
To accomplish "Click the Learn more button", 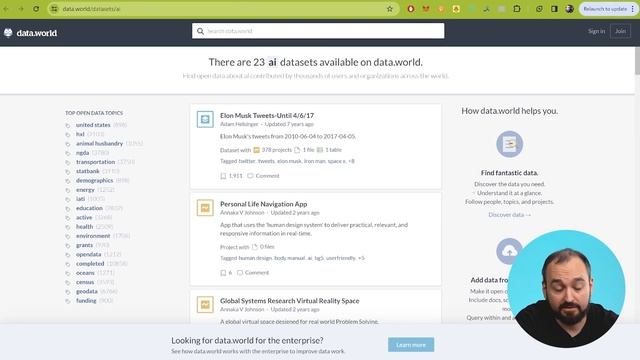I will pos(411,345).
